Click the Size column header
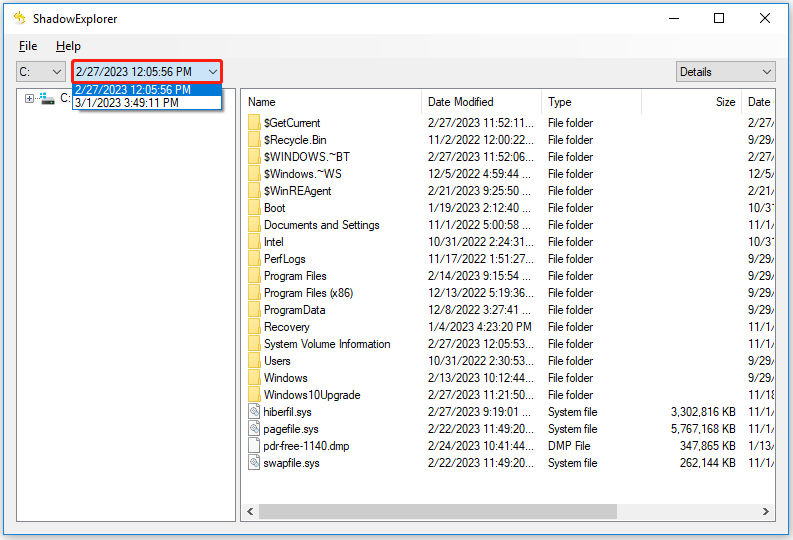 (691, 102)
